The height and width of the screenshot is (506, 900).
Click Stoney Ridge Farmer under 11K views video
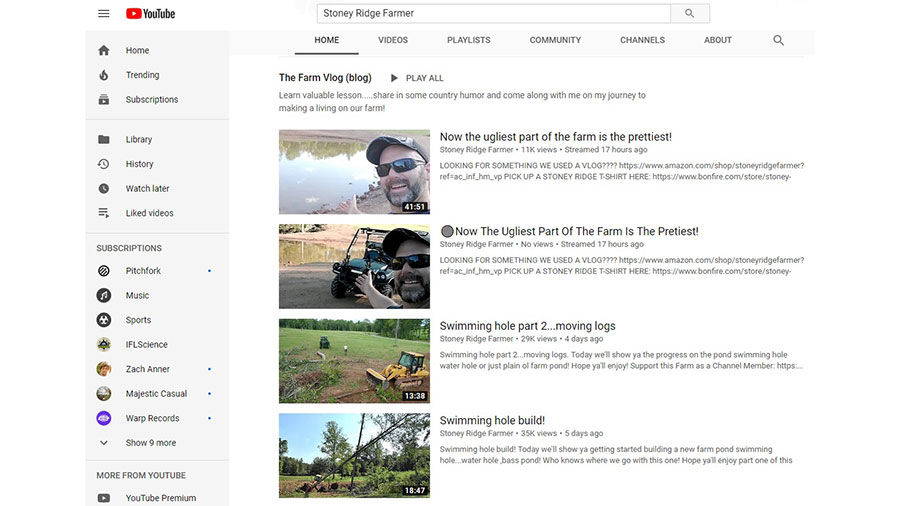(476, 150)
